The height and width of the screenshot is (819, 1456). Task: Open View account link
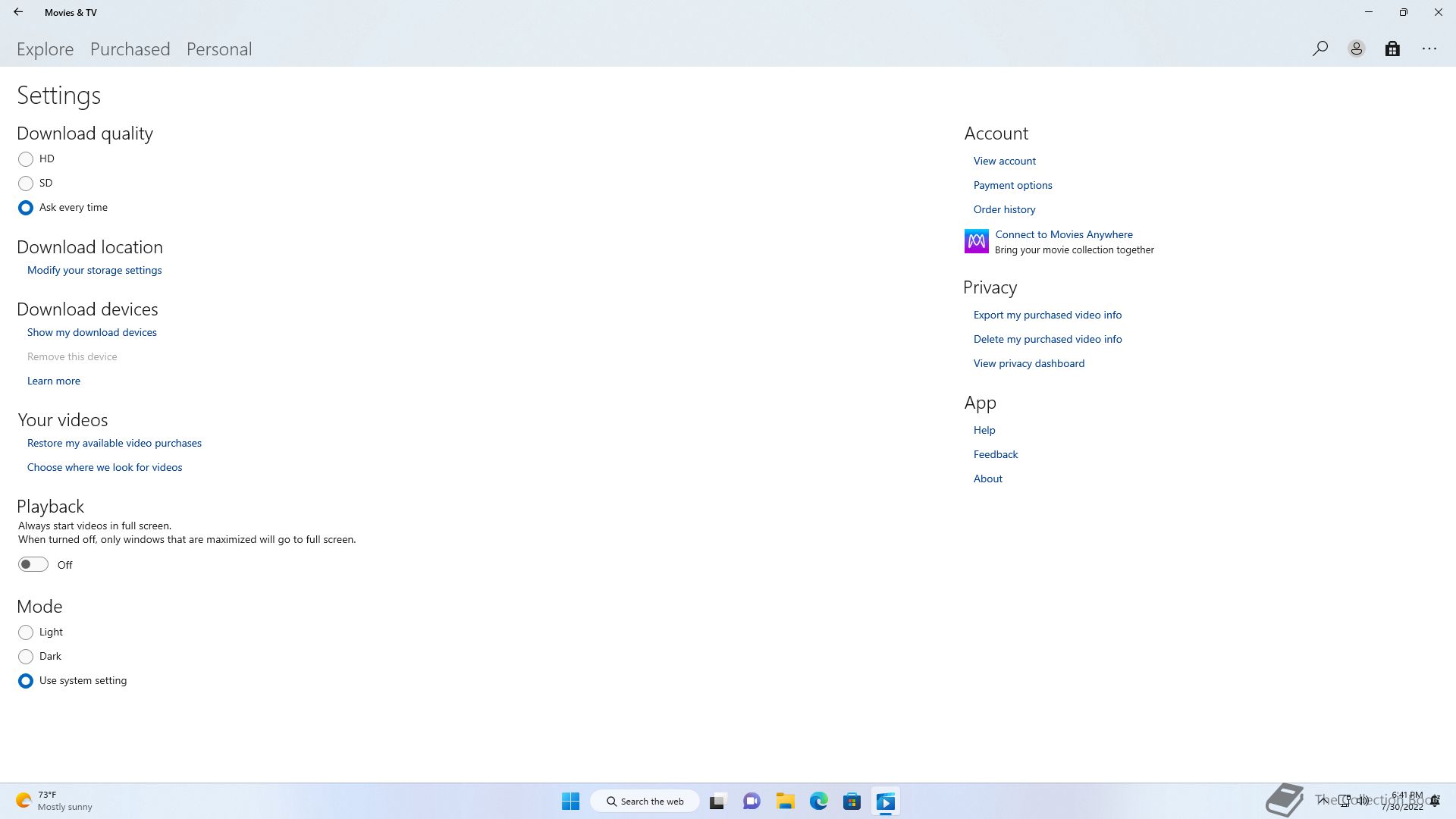click(1005, 161)
